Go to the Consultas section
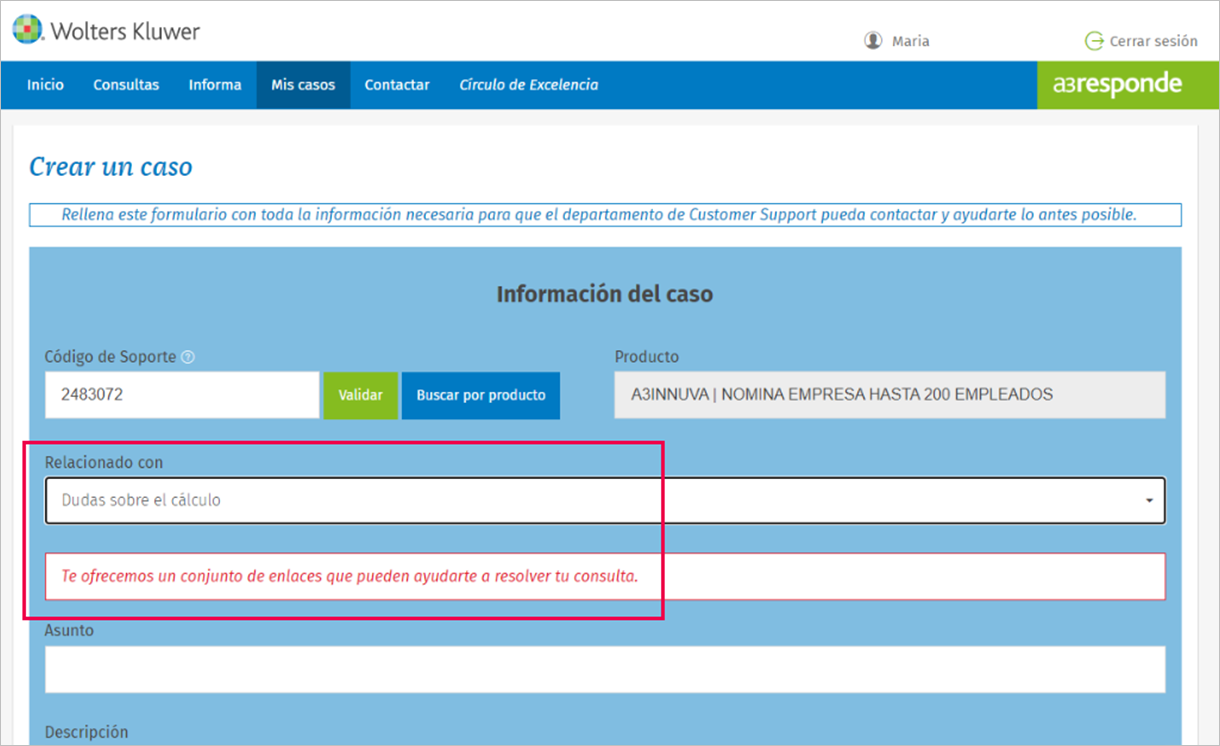The height and width of the screenshot is (746, 1220). 126,85
